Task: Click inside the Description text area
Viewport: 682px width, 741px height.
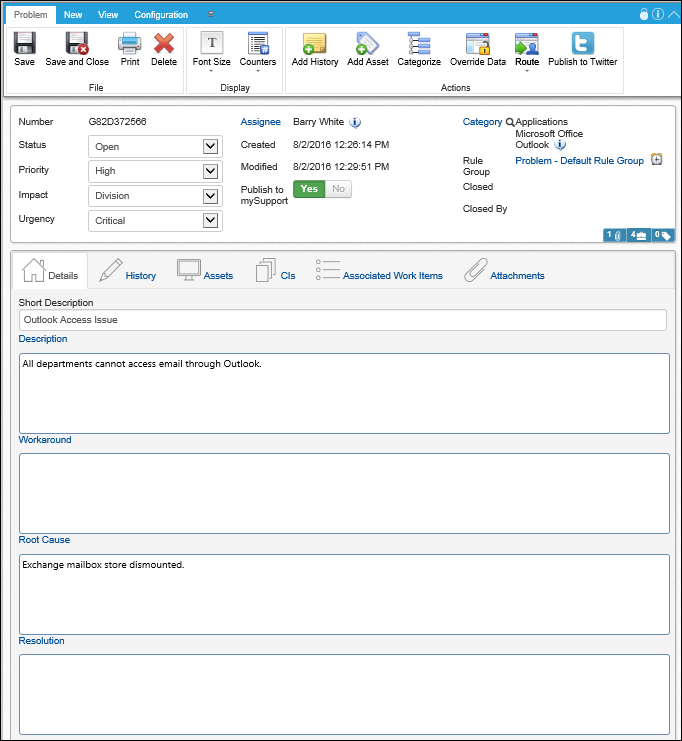Action: [x=345, y=393]
